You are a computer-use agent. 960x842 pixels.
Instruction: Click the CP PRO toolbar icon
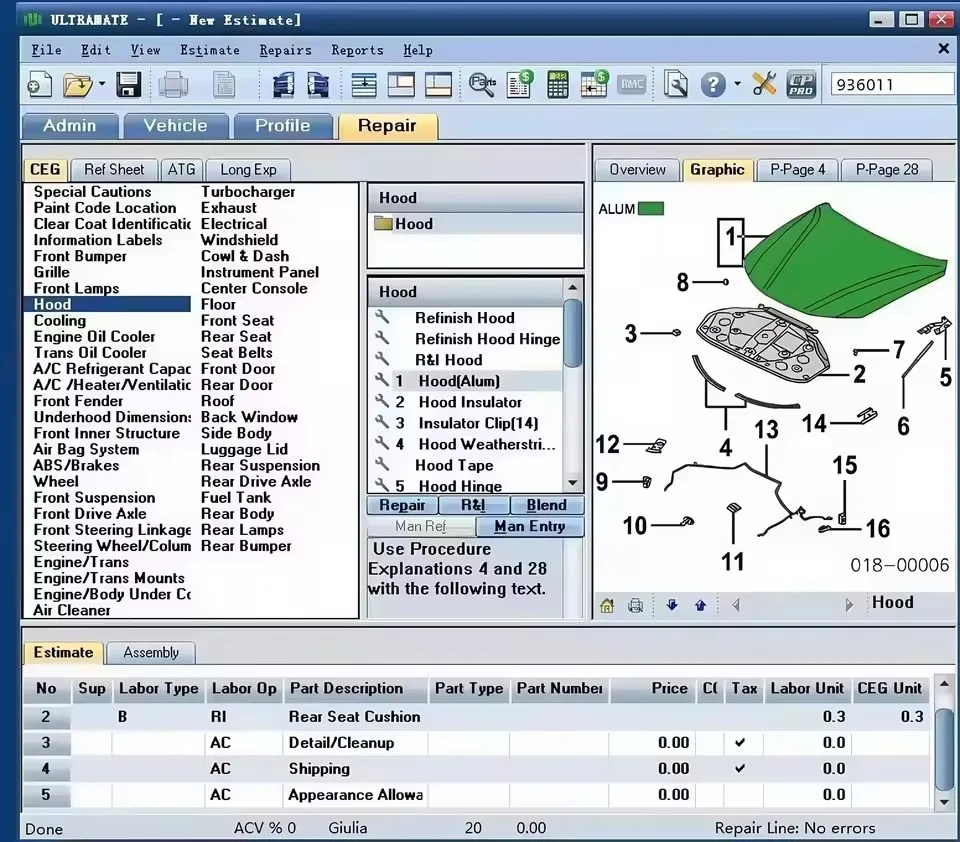[801, 85]
